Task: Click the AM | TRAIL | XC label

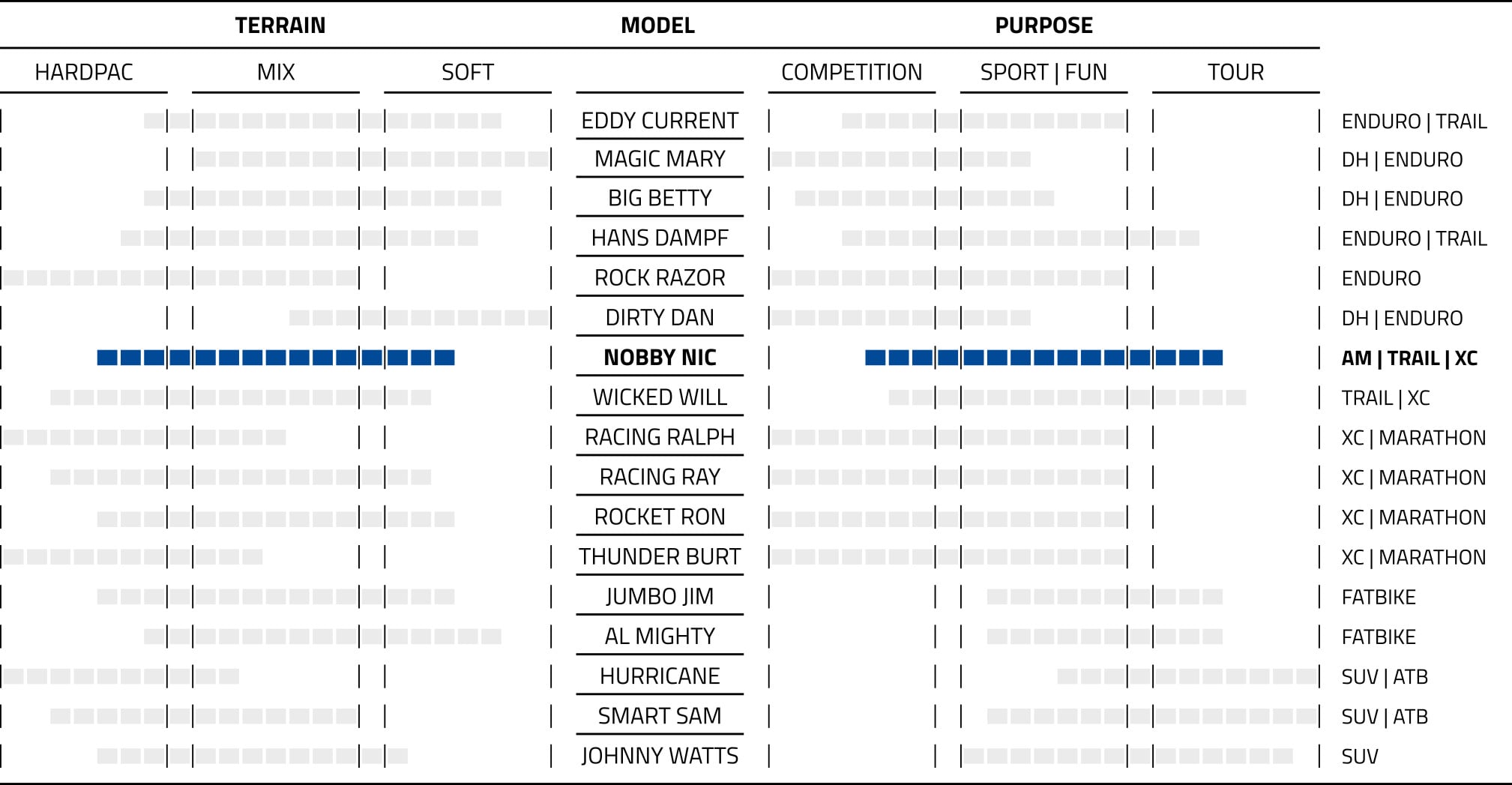Action: pyautogui.click(x=1409, y=358)
